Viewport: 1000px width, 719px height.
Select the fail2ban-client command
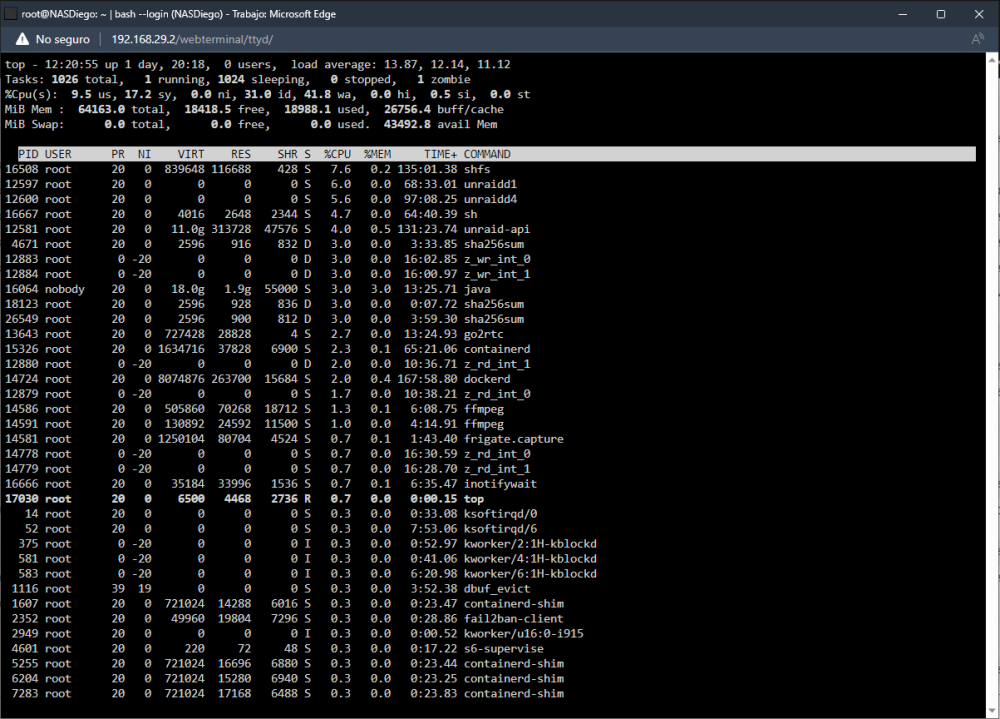tap(513, 619)
